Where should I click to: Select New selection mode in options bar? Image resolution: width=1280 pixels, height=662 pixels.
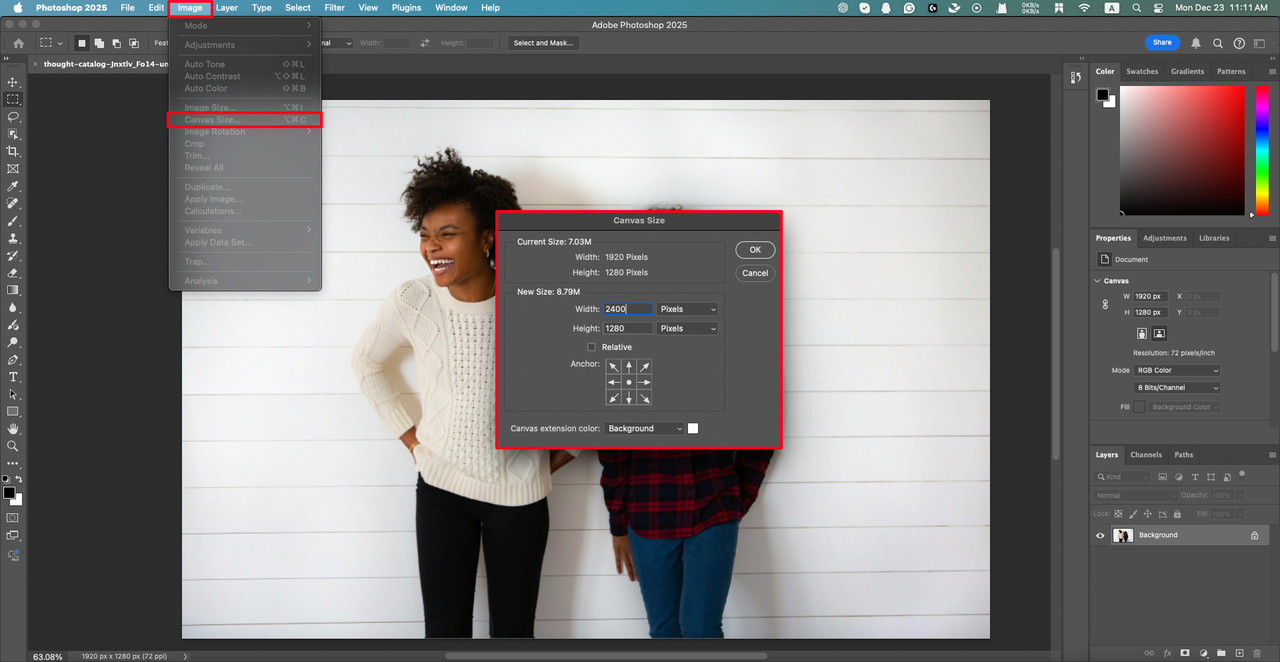pos(83,43)
